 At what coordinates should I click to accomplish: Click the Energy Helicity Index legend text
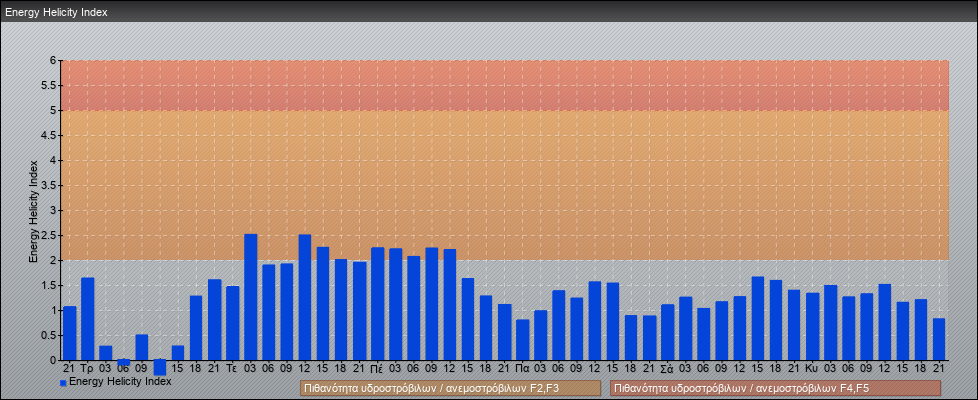pyautogui.click(x=120, y=381)
